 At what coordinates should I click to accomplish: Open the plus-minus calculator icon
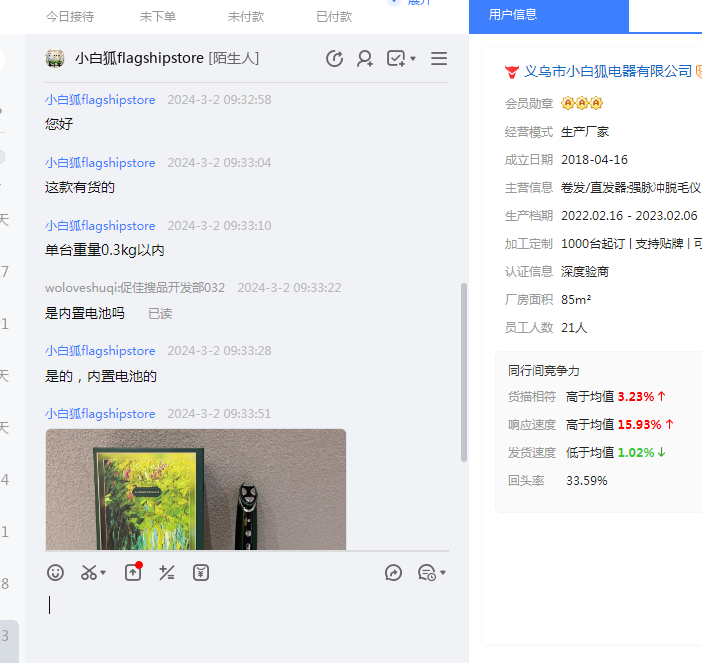pos(167,573)
